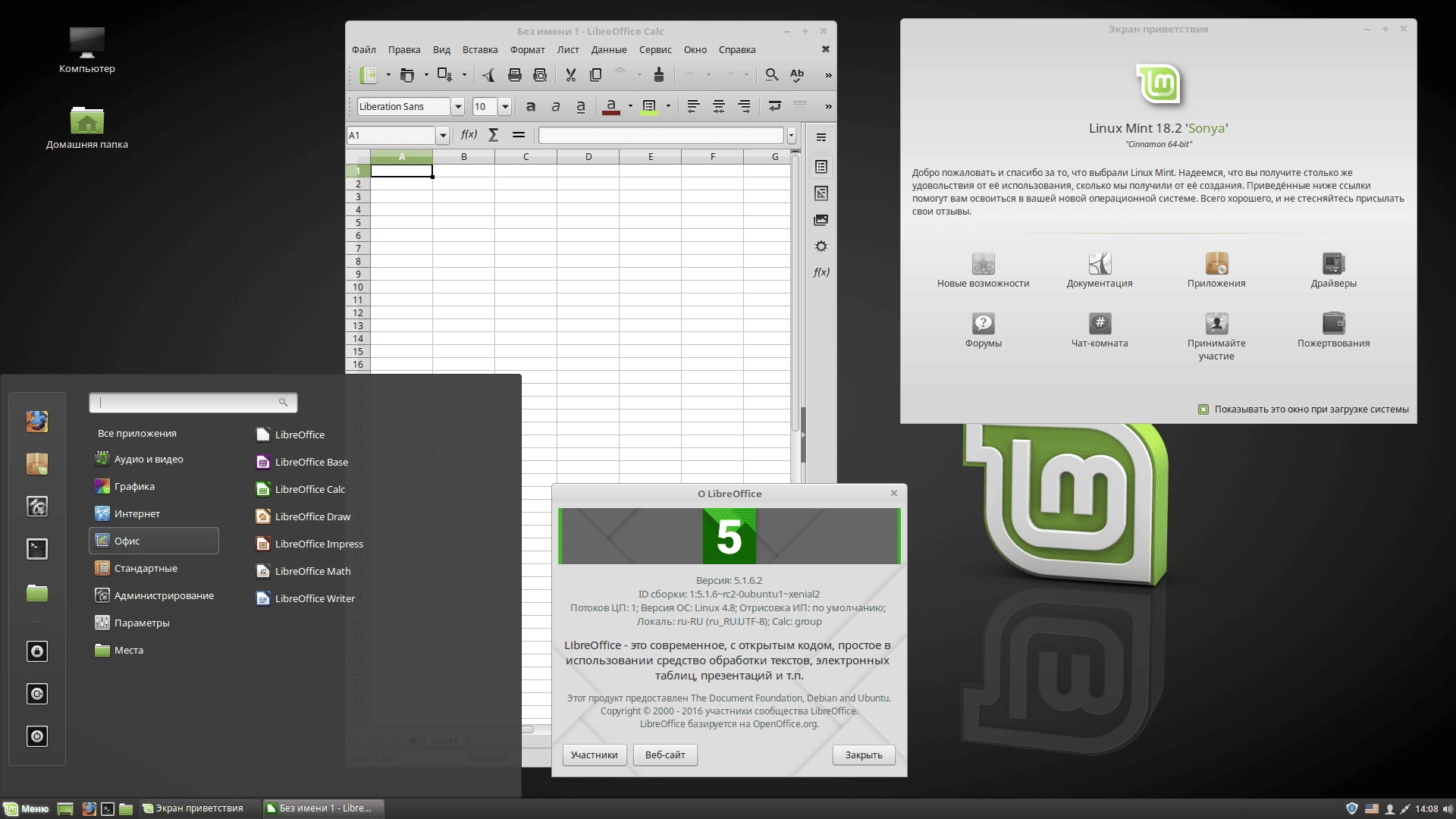Toggle Italic formatting in Calc
Viewport: 1456px width, 819px height.
(x=556, y=106)
